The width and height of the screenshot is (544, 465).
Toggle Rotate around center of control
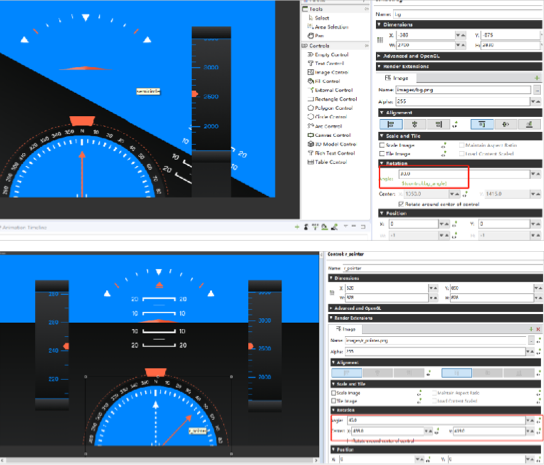(x=401, y=204)
